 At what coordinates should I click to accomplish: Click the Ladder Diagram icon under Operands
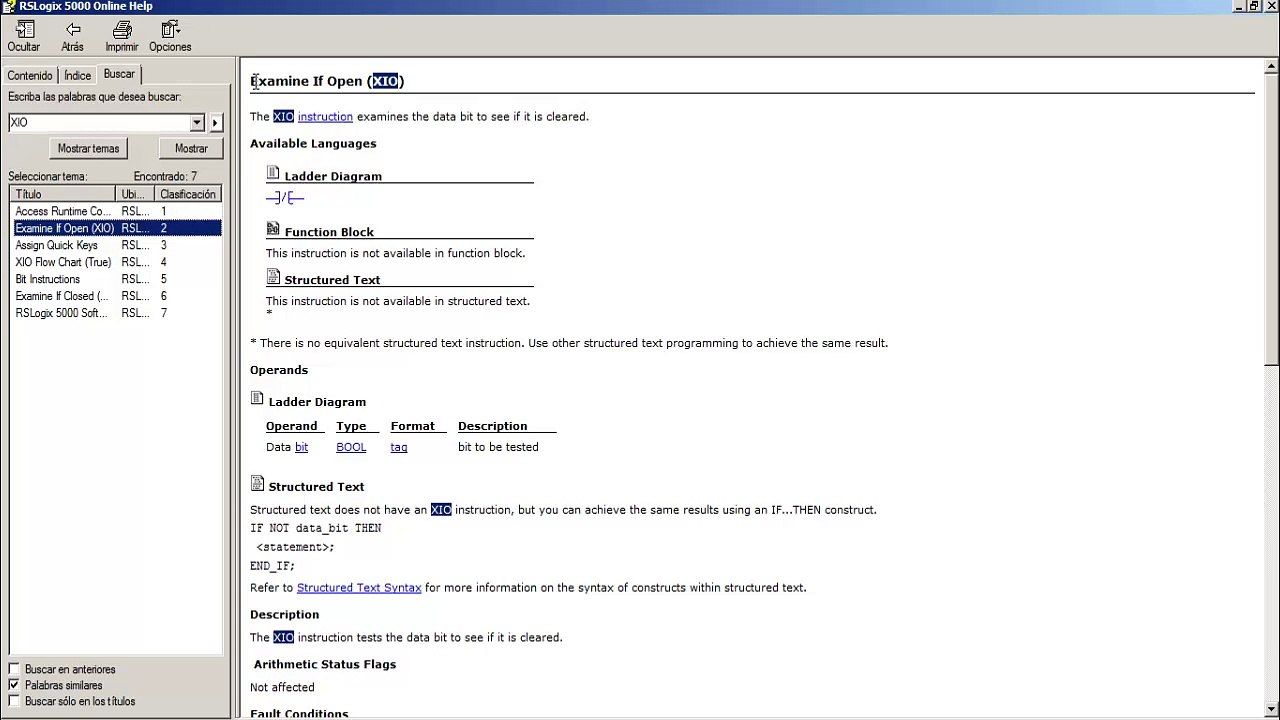pyautogui.click(x=257, y=400)
